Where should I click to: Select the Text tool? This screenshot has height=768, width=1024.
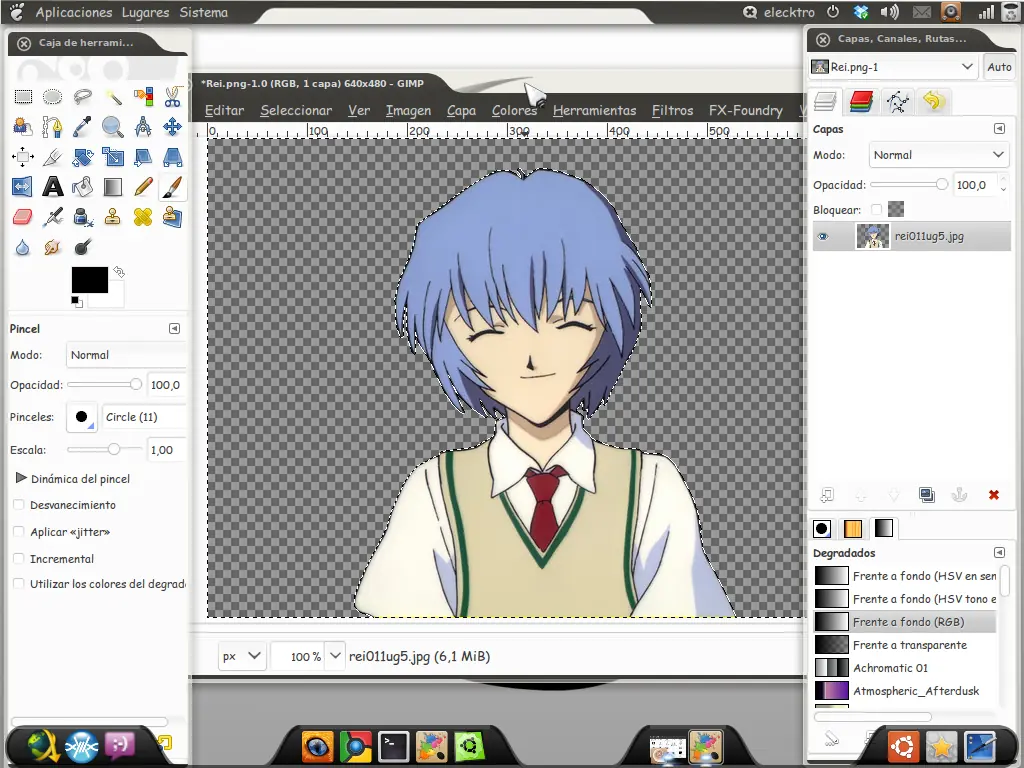(52, 187)
